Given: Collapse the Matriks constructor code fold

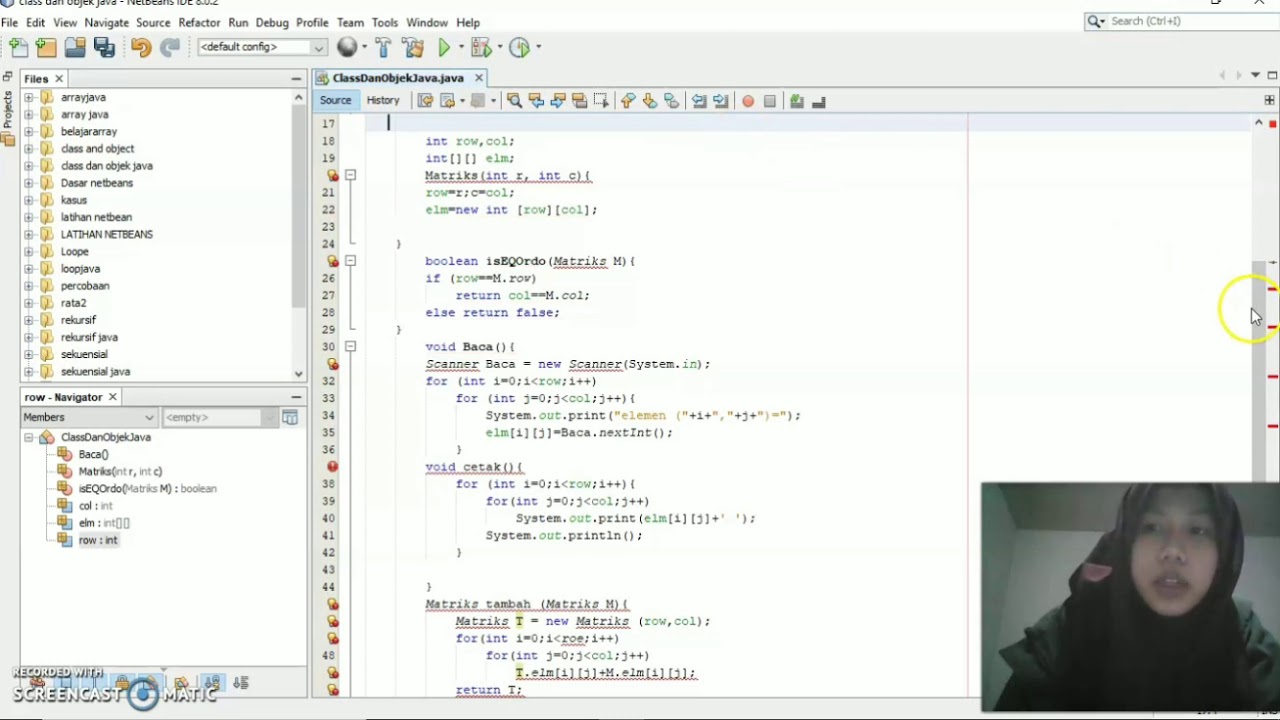Looking at the screenshot, I should pyautogui.click(x=350, y=176).
